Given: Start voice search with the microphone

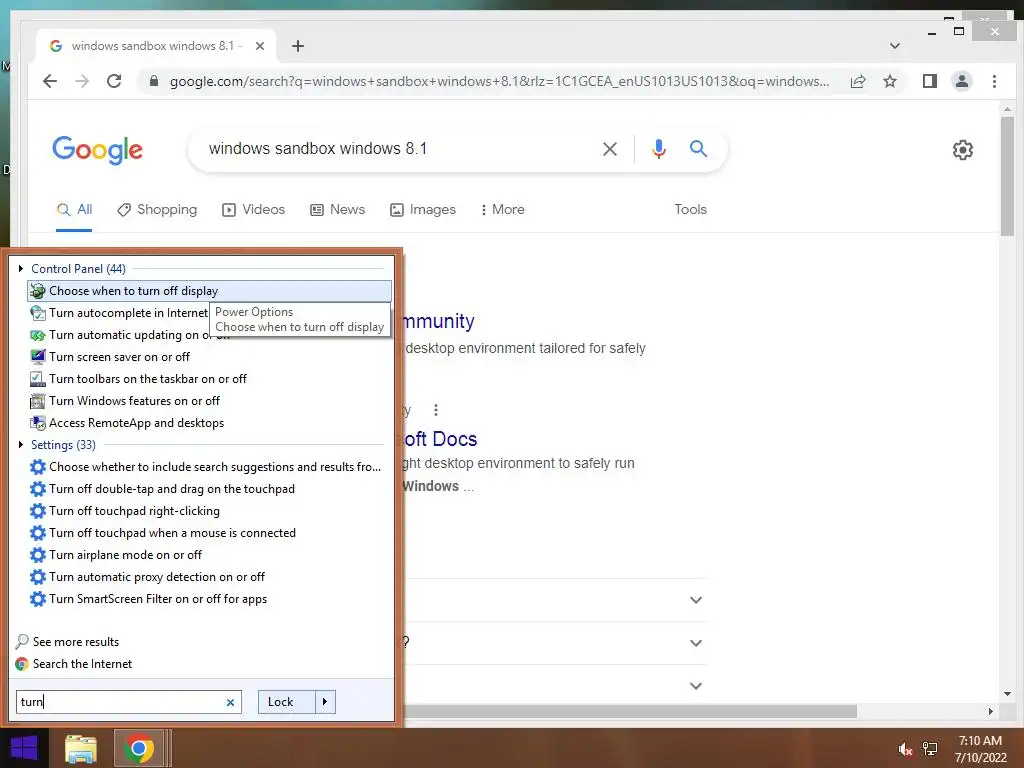Looking at the screenshot, I should (x=659, y=149).
